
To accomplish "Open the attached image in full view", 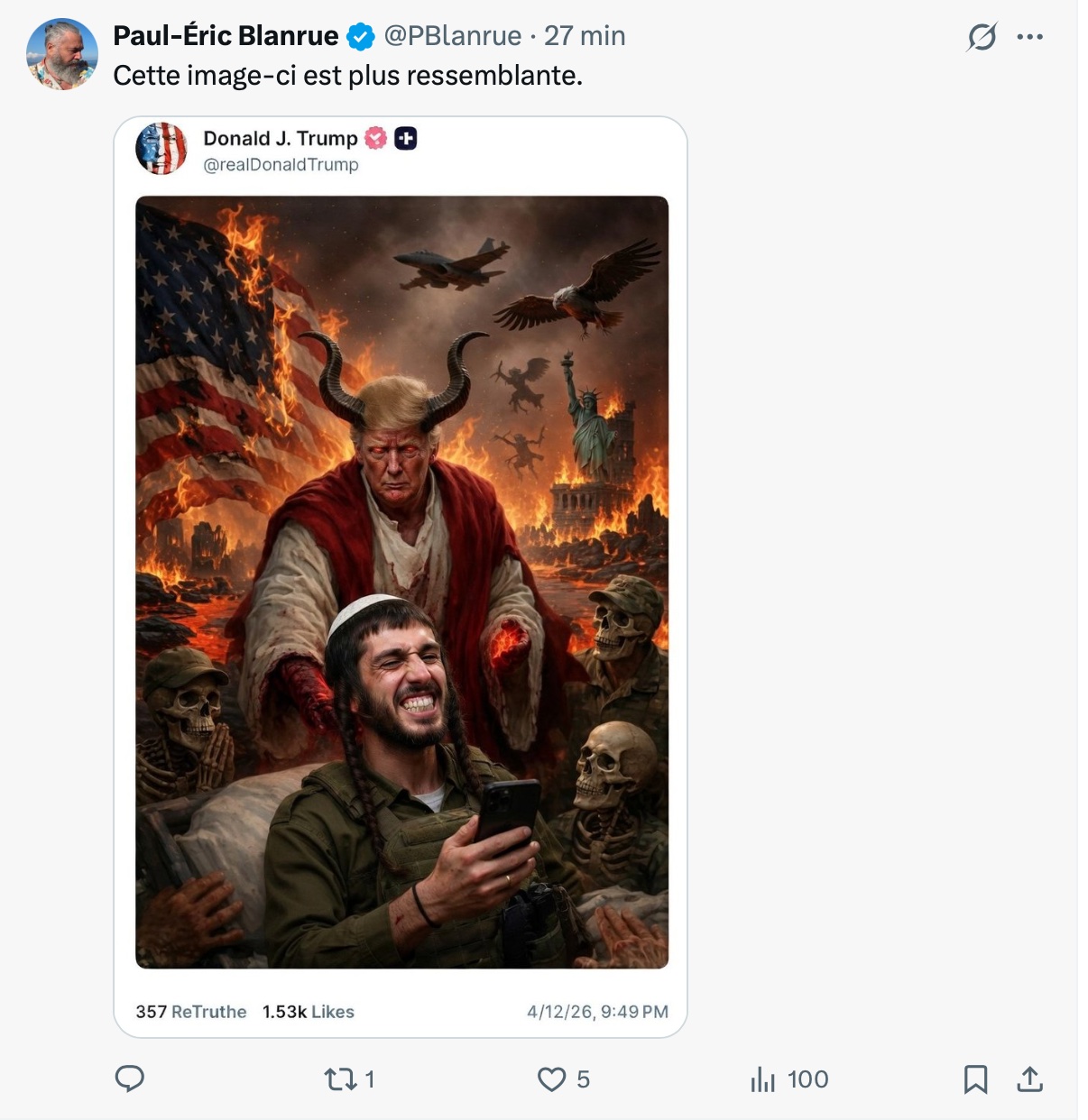I will click(x=401, y=582).
